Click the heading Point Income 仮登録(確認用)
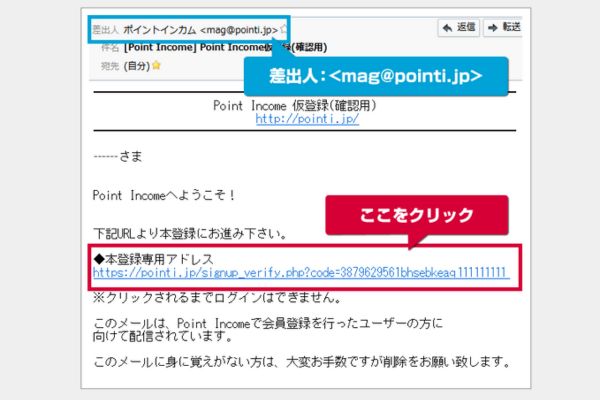This screenshot has width=600, height=400. pos(295,105)
